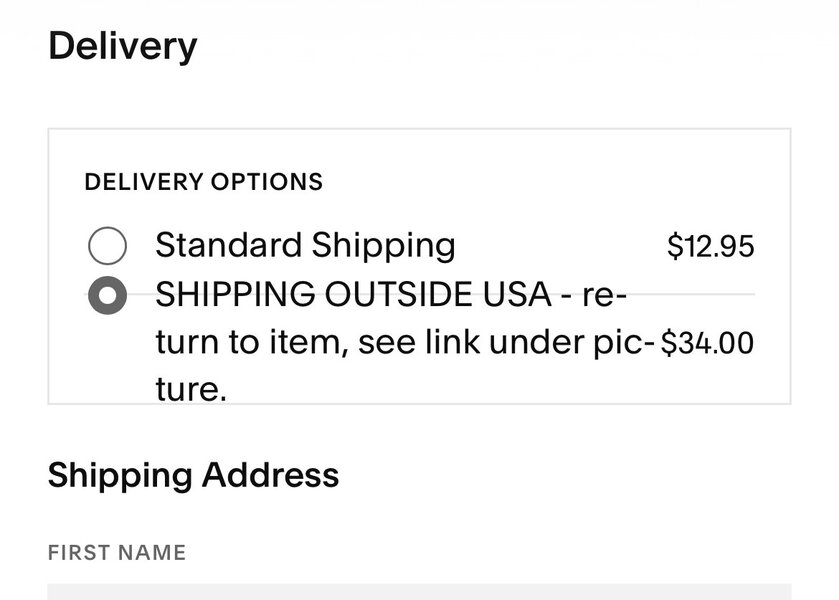Focus the First Name input field
The image size is (839, 600).
[x=419, y=591]
